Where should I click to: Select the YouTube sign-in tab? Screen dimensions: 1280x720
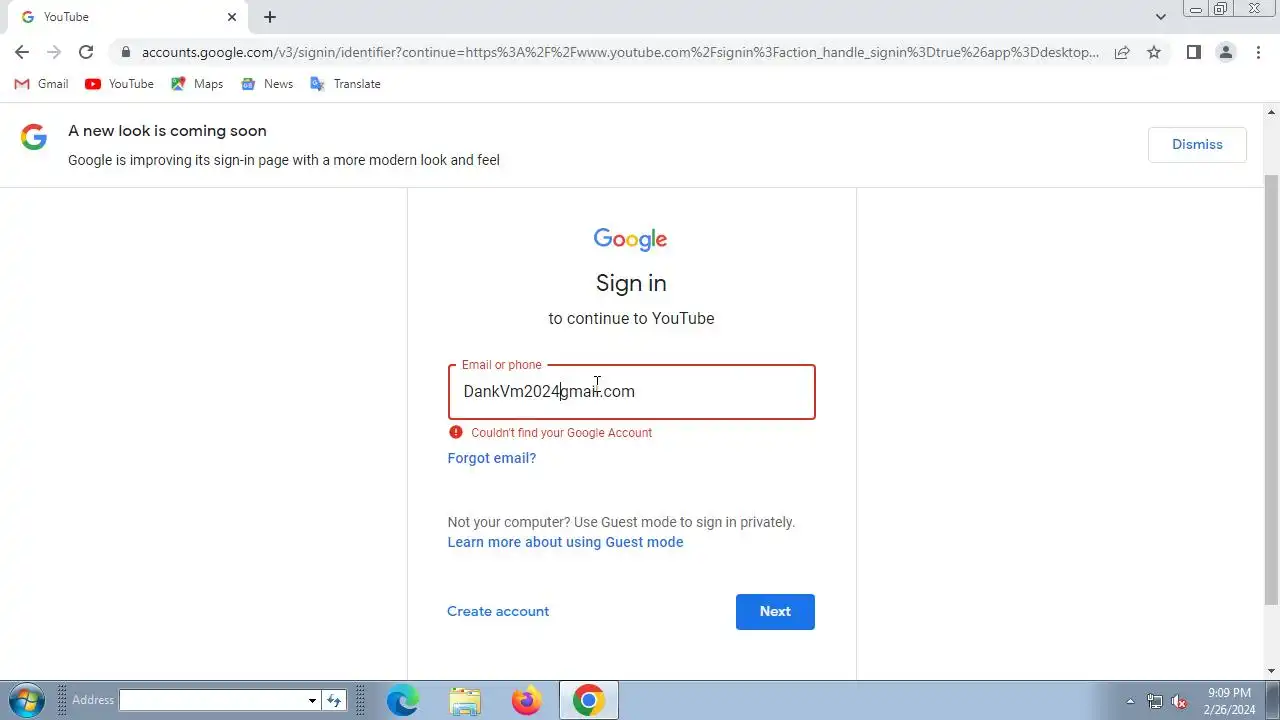pyautogui.click(x=128, y=17)
